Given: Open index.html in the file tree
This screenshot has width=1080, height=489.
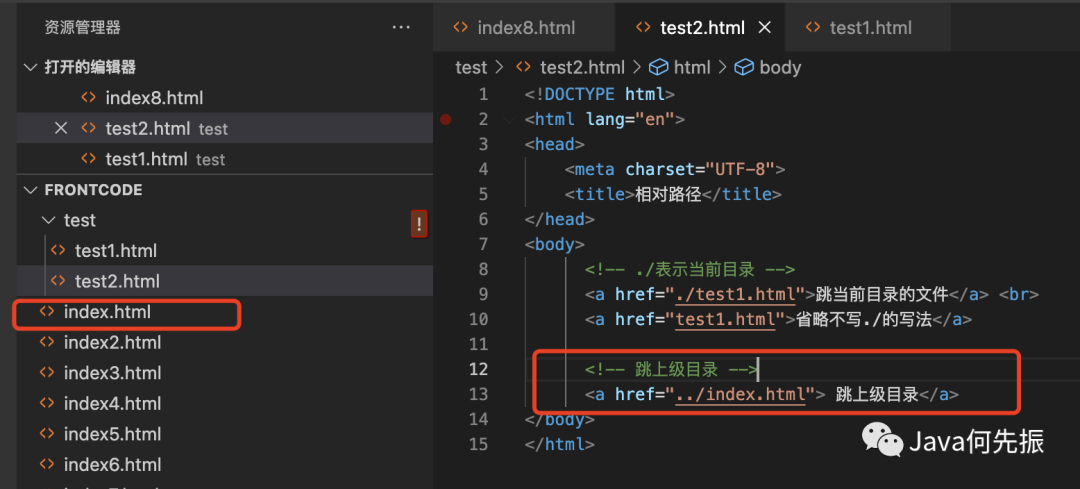Looking at the screenshot, I should (107, 312).
